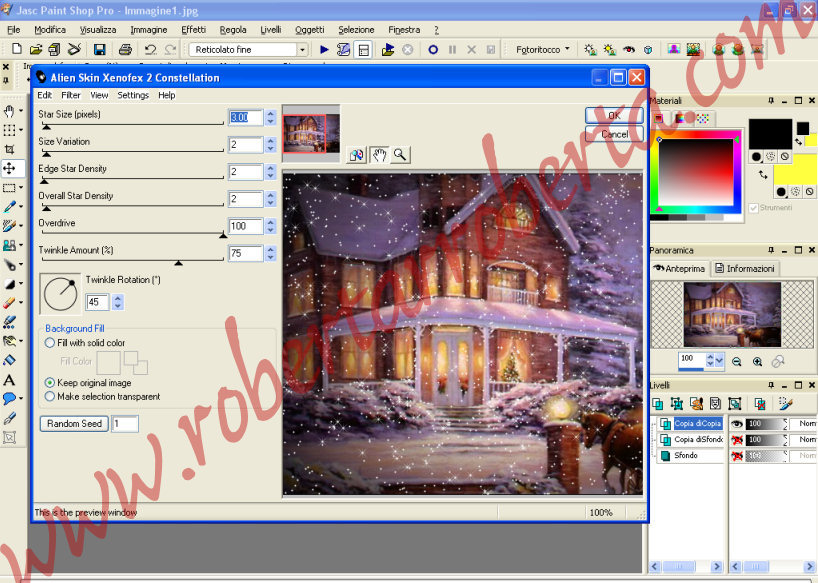This screenshot has width=818, height=583.
Task: Click the Random Seed value field
Action: tap(125, 423)
